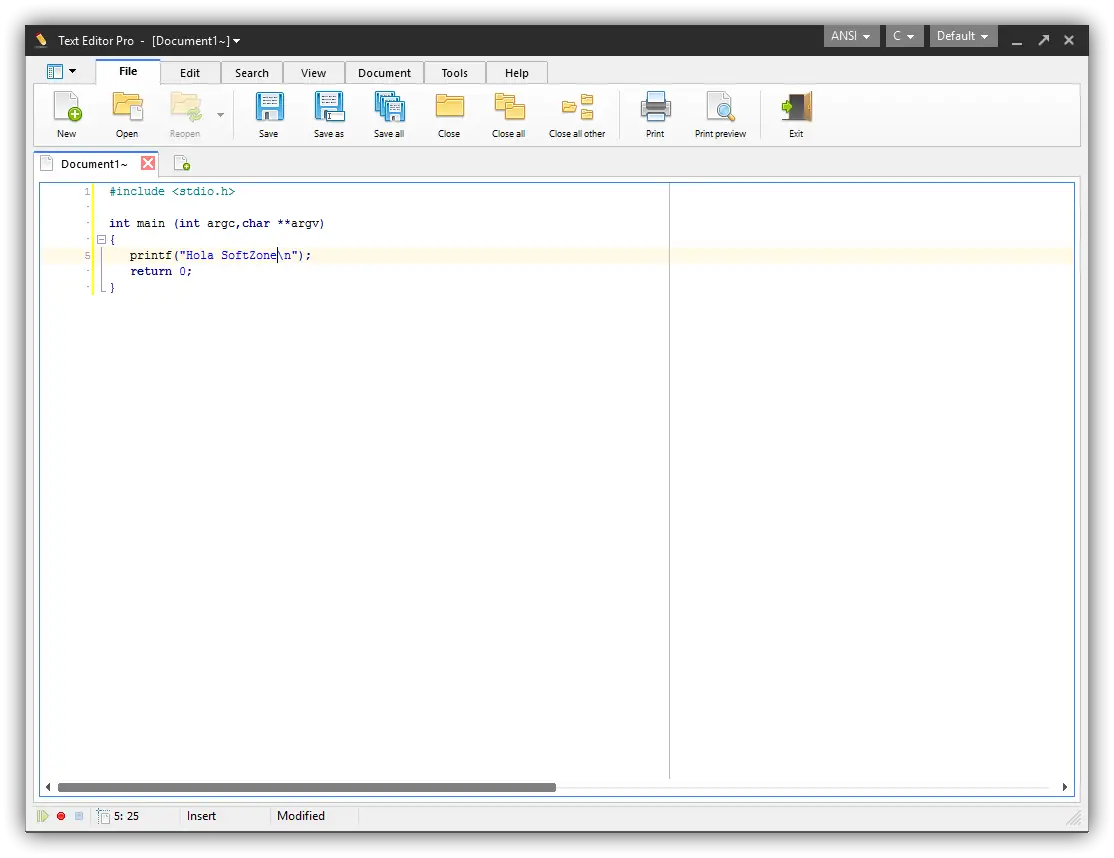This screenshot has height=858, width=1114.
Task: Open the Document ribbon tab
Action: [384, 72]
